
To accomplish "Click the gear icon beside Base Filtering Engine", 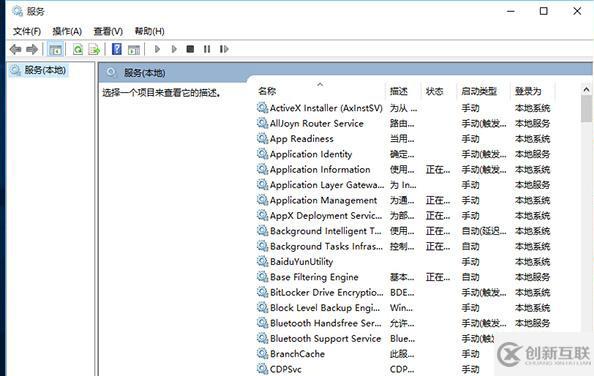I will pyautogui.click(x=262, y=276).
